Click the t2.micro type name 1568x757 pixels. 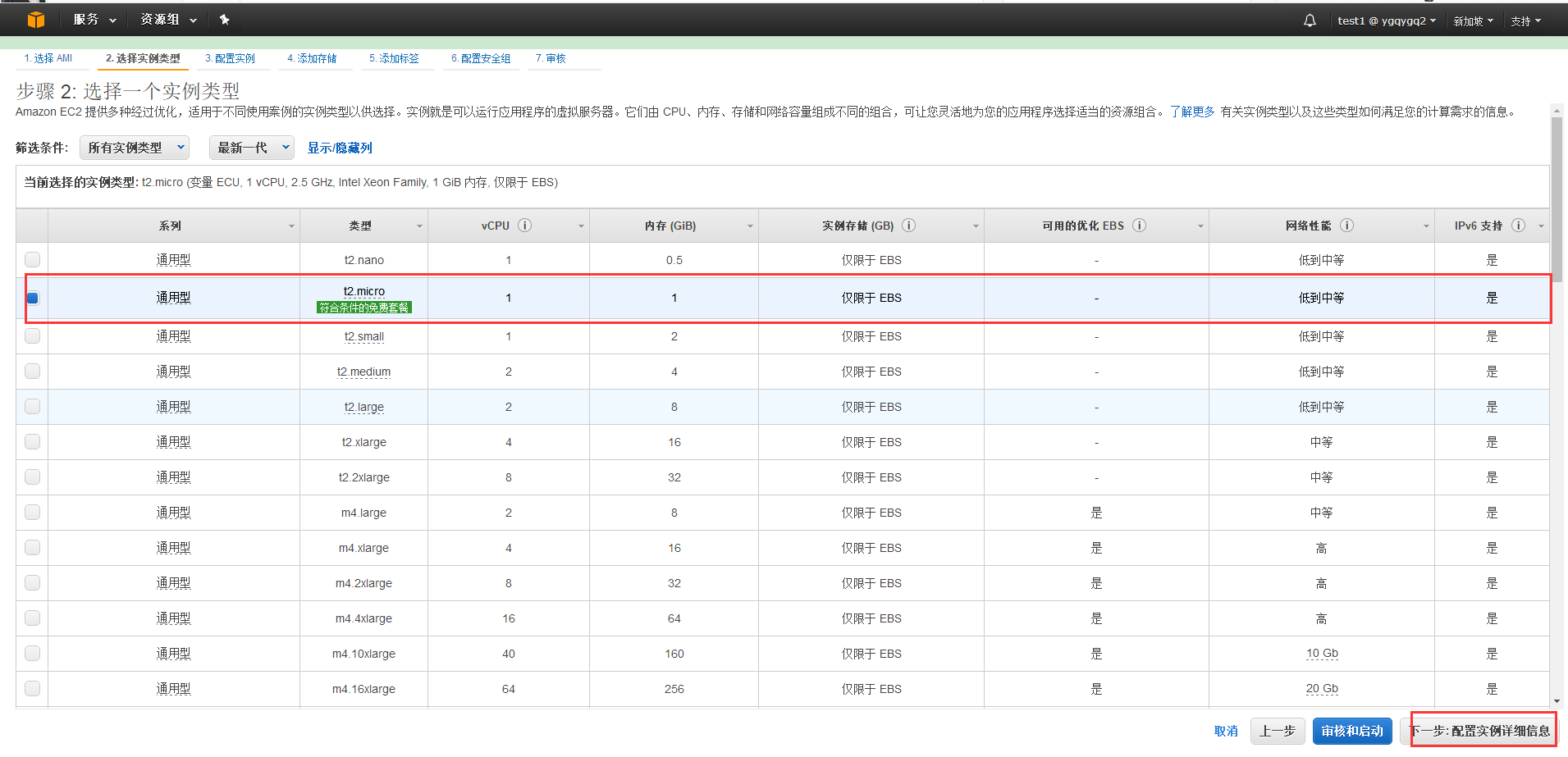point(363,291)
